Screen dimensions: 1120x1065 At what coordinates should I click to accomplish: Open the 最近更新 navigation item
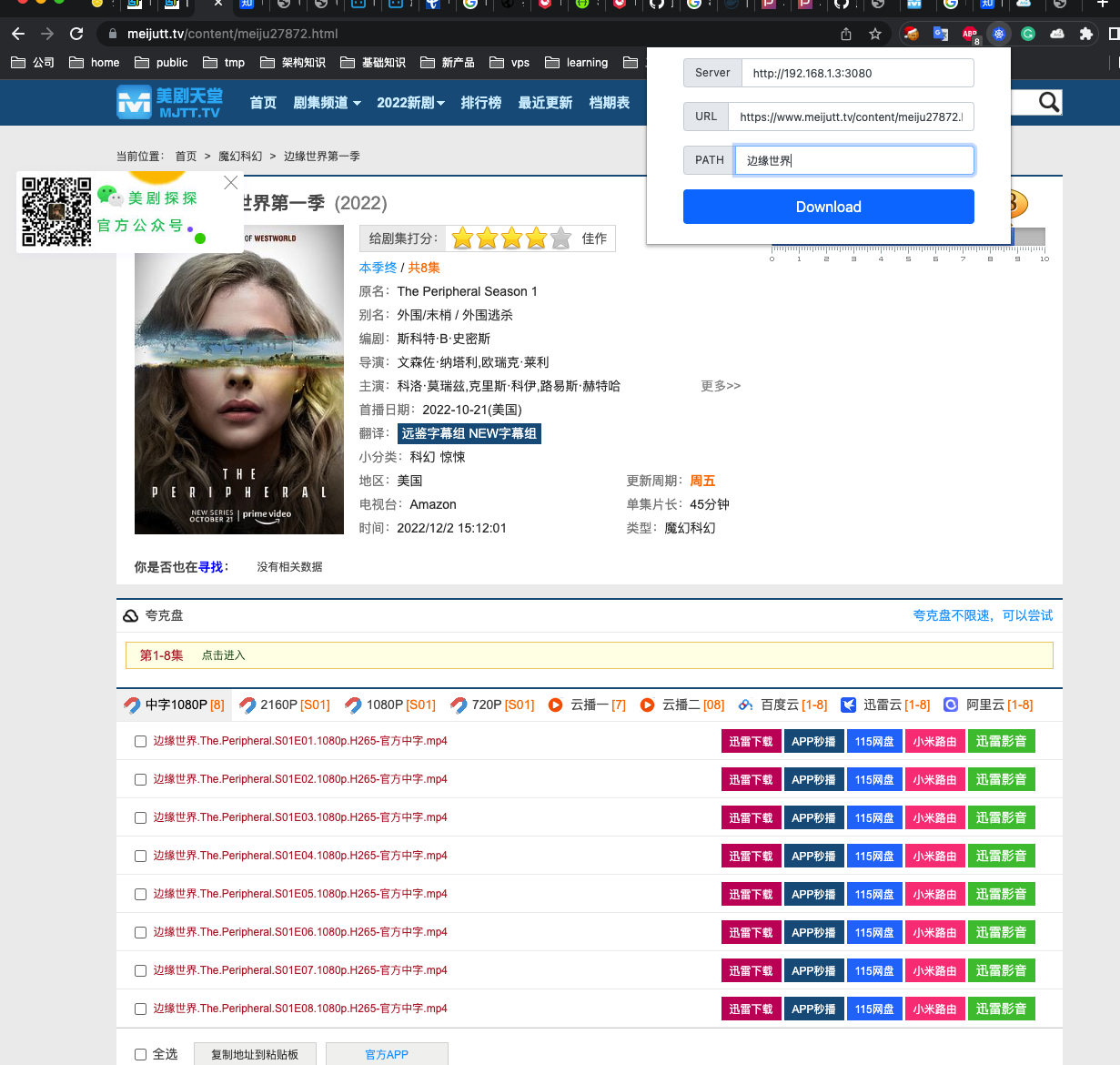(545, 103)
